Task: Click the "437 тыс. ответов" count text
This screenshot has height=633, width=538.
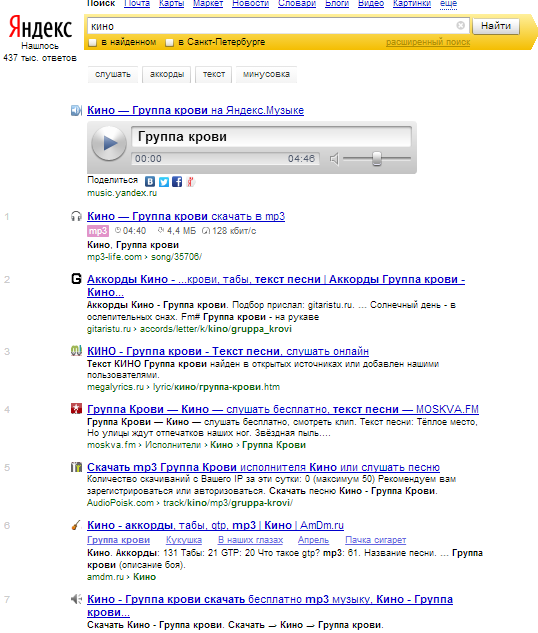Action: tap(40, 58)
